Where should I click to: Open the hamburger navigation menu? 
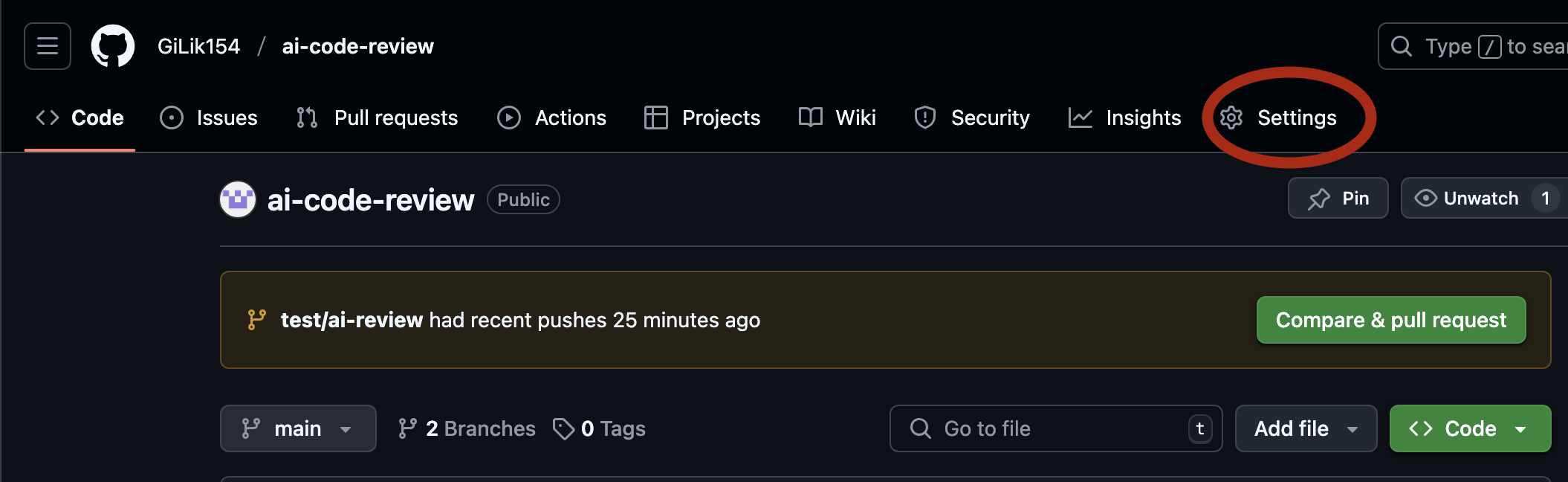[48, 46]
